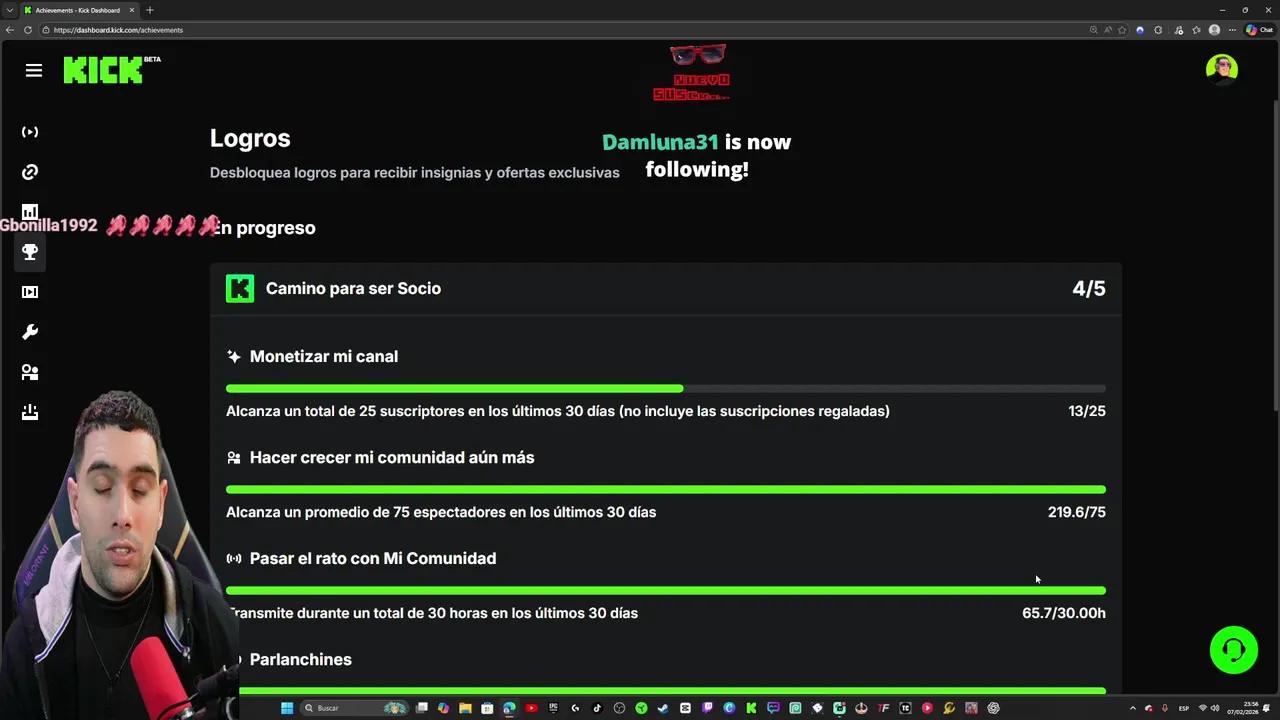Close the Achievements browser tab
The width and height of the screenshot is (1280, 720).
pos(132,10)
